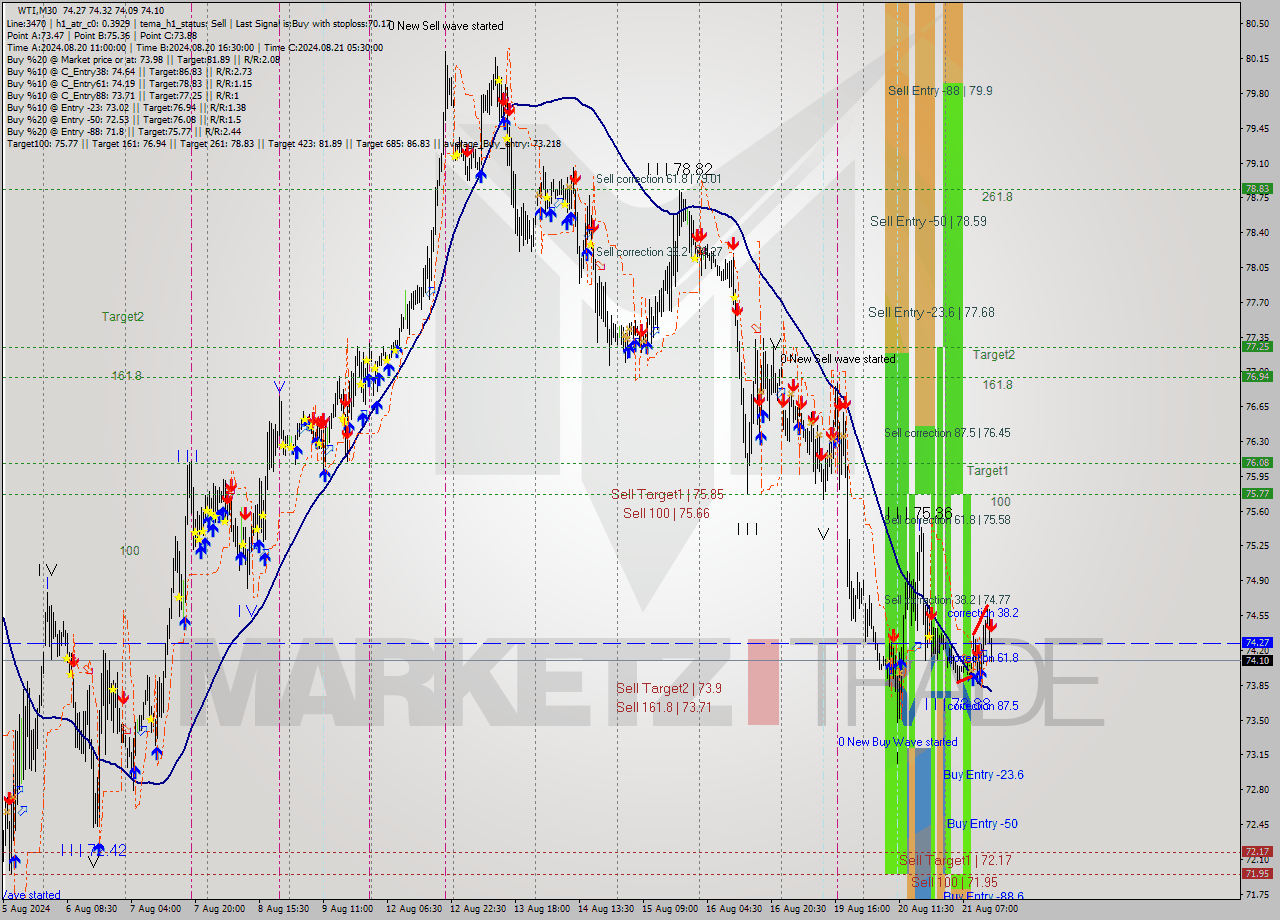1280x920 pixels.
Task: Click the 79.10 price scale value
Action: [1257, 163]
